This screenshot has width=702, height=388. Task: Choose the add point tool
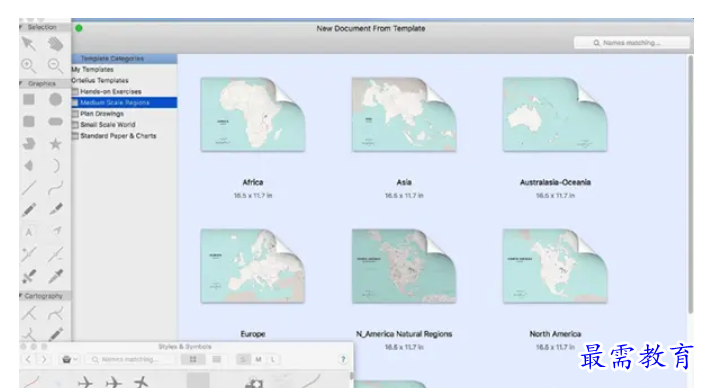click(x=29, y=254)
